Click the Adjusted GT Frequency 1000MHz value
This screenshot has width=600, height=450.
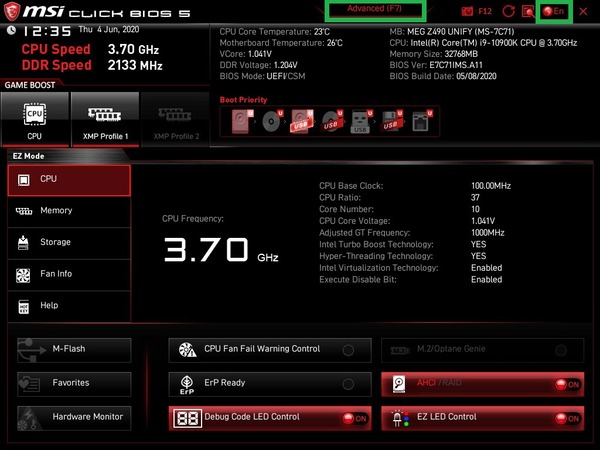coord(488,233)
